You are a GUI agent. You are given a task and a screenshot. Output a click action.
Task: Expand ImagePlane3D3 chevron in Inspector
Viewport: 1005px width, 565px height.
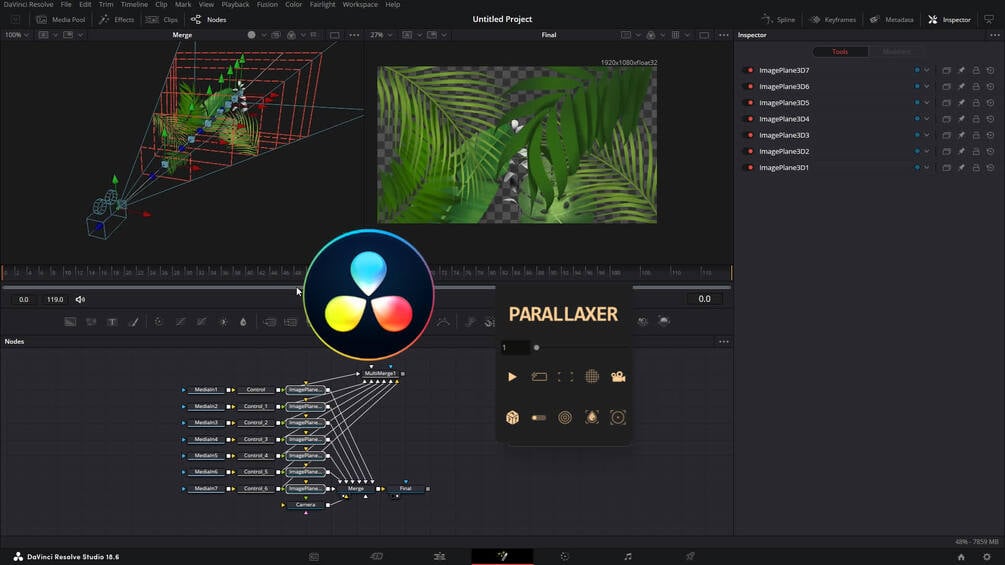(926, 135)
